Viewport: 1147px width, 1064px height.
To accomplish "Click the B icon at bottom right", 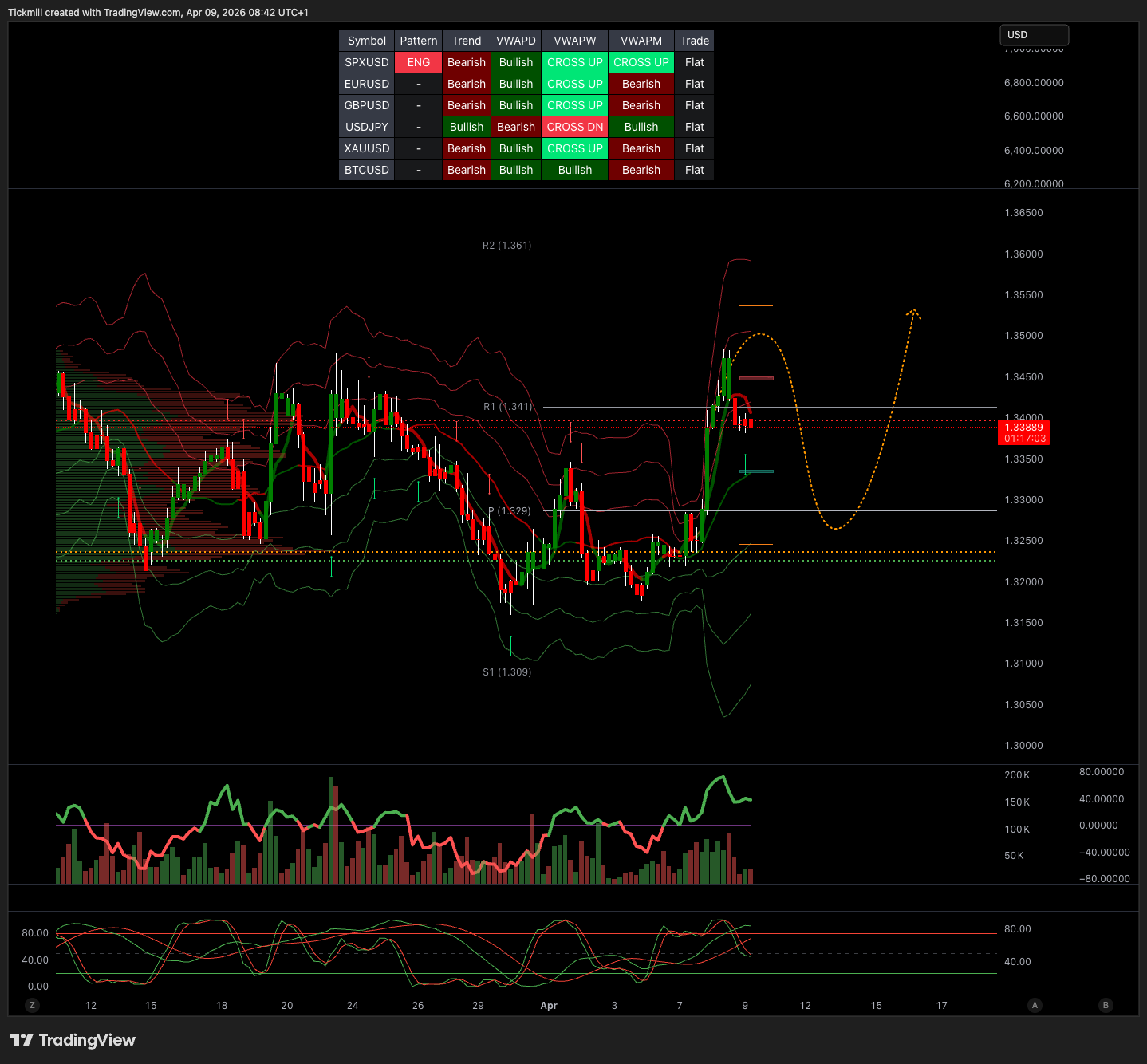I will [x=1106, y=1005].
